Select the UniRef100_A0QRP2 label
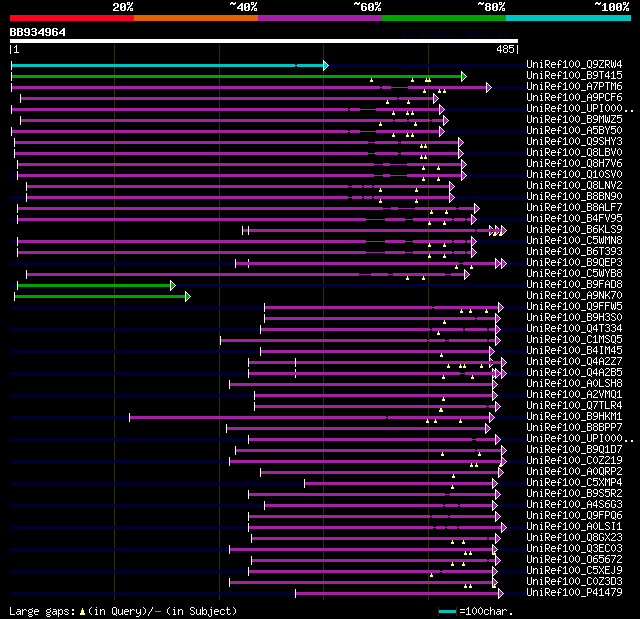This screenshot has width=640, height=619. tap(574, 472)
